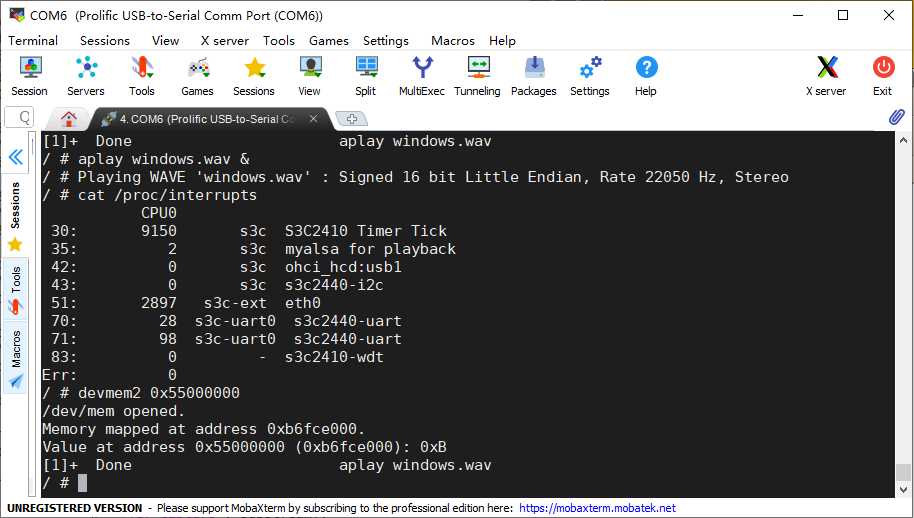Open the Sessions menu in menu bar

(x=105, y=40)
